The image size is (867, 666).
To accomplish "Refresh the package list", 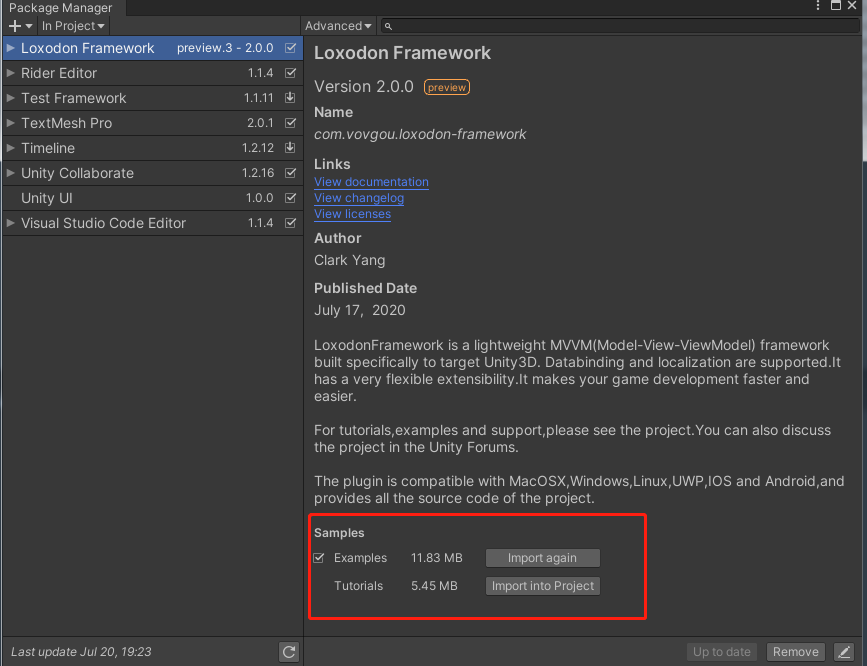I will coord(289,652).
